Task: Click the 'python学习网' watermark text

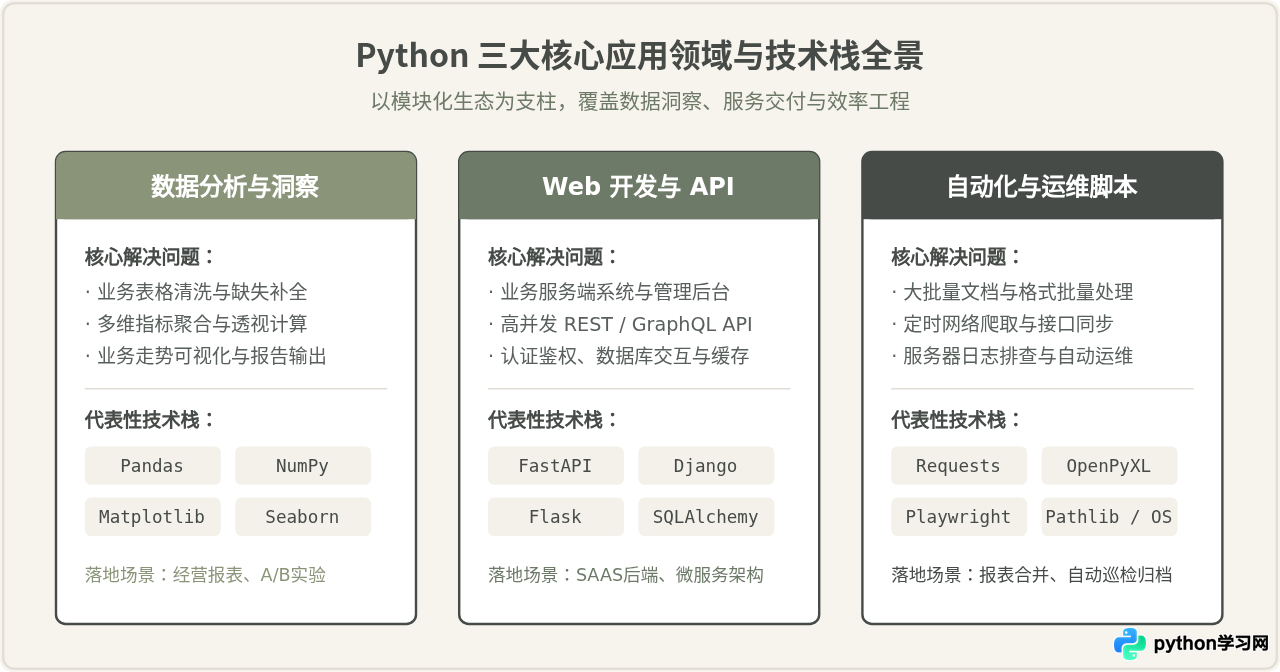Action: pos(1211,644)
